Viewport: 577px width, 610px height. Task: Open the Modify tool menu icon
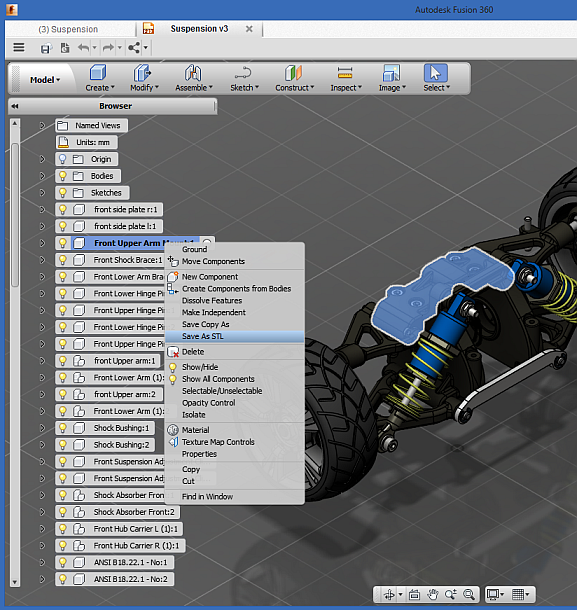[142, 73]
